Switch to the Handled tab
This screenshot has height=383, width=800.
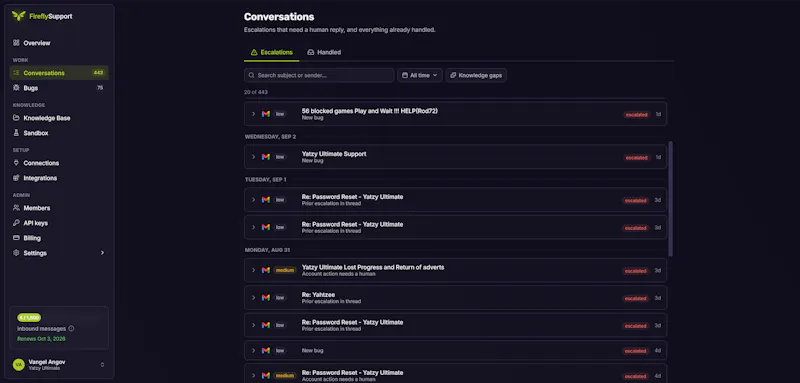click(x=324, y=52)
